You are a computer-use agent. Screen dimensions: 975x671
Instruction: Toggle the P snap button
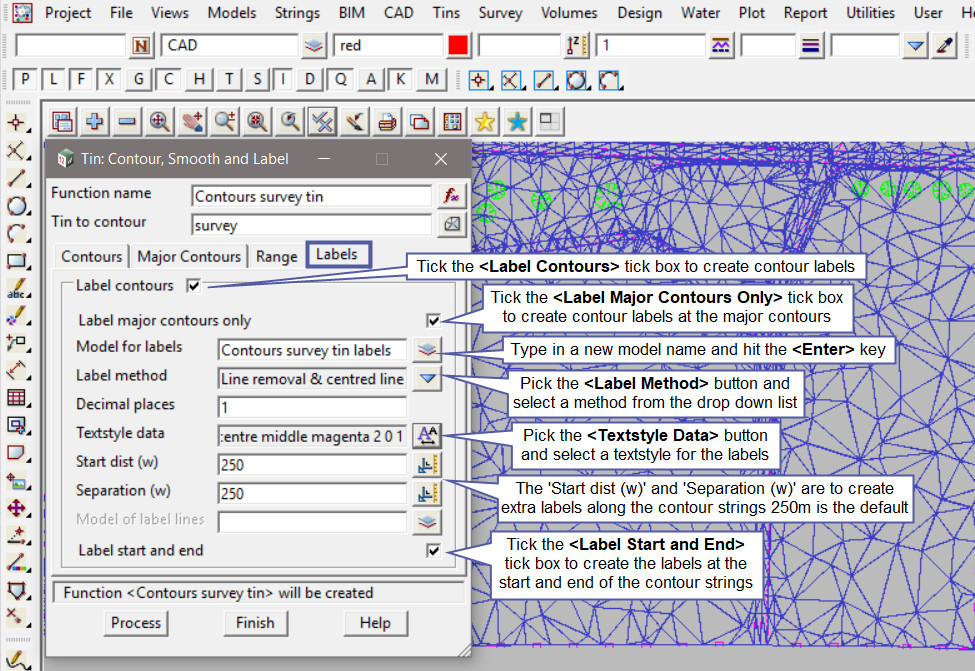(25, 80)
